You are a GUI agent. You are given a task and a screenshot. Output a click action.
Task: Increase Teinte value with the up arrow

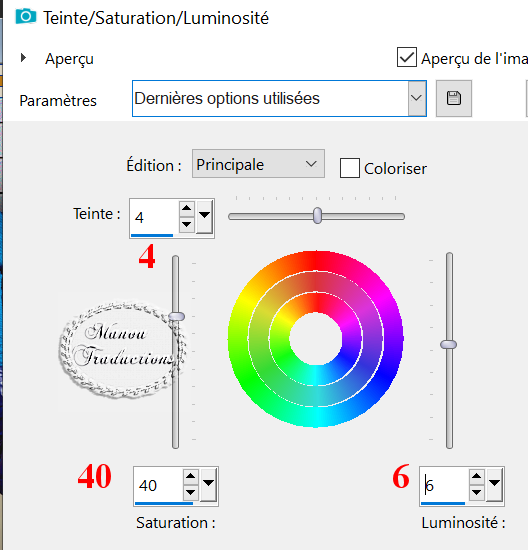tap(186, 208)
